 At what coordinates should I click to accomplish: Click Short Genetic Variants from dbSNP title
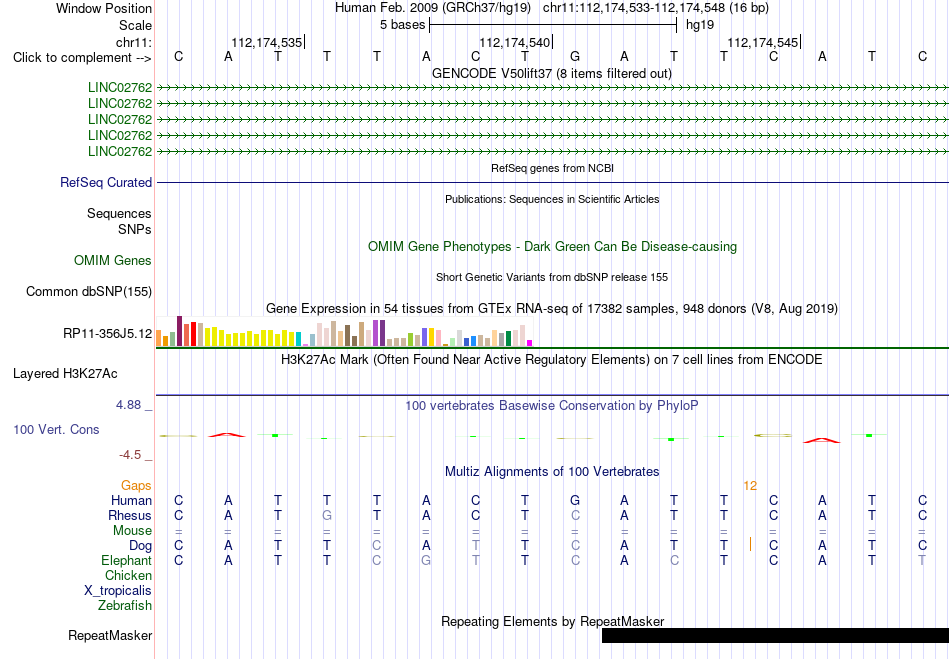[551, 277]
